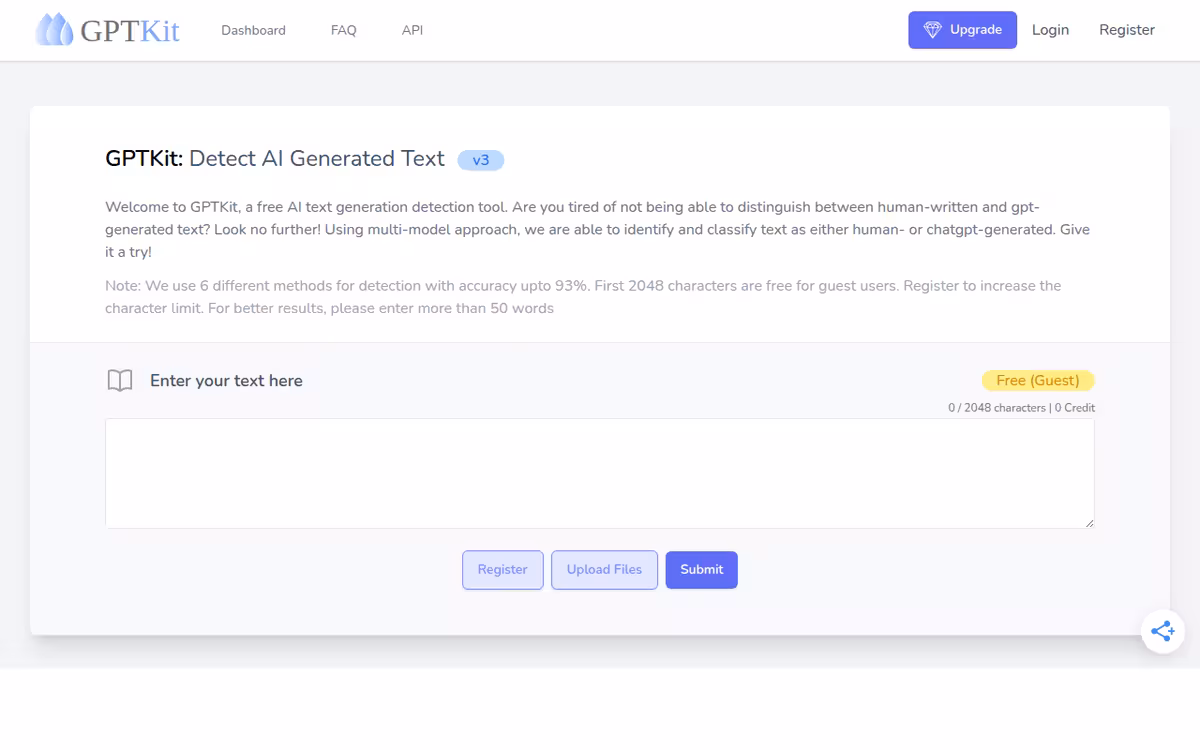
Task: Focus the text entry area
Action: pyautogui.click(x=600, y=473)
